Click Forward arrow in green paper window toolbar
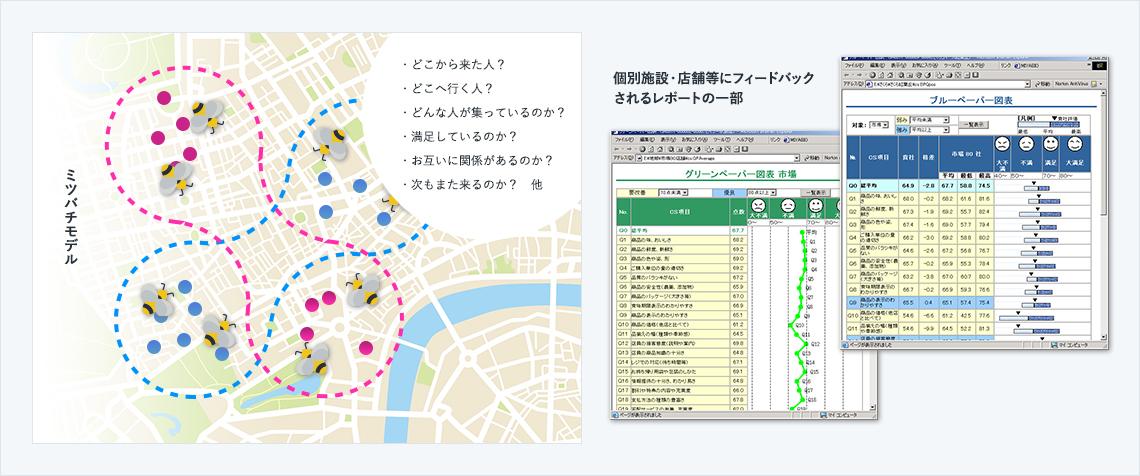Viewport: 1140px width, 476px height. [629, 149]
